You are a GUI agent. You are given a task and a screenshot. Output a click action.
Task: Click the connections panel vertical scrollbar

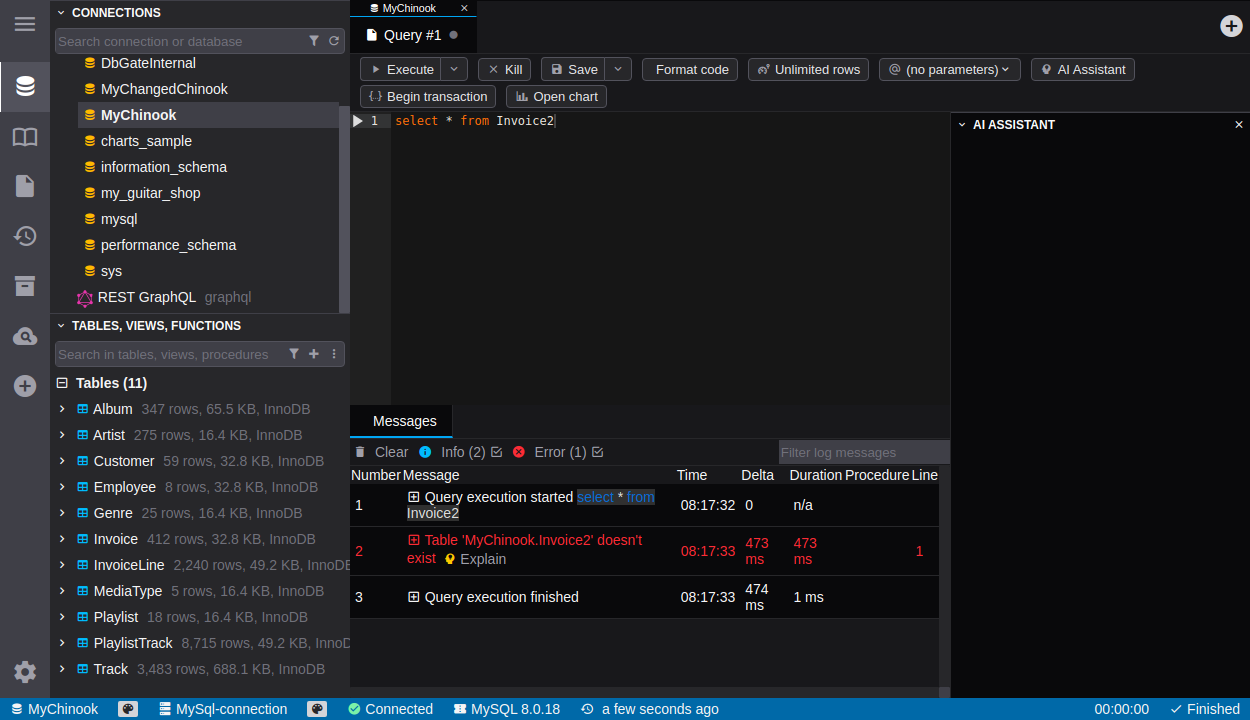(x=344, y=200)
